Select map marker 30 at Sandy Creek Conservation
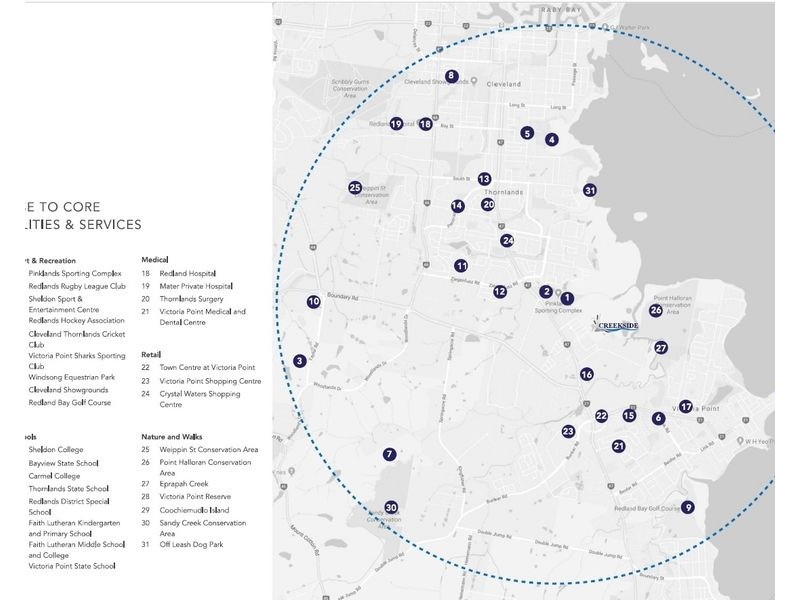The width and height of the screenshot is (800, 600). pos(391,507)
